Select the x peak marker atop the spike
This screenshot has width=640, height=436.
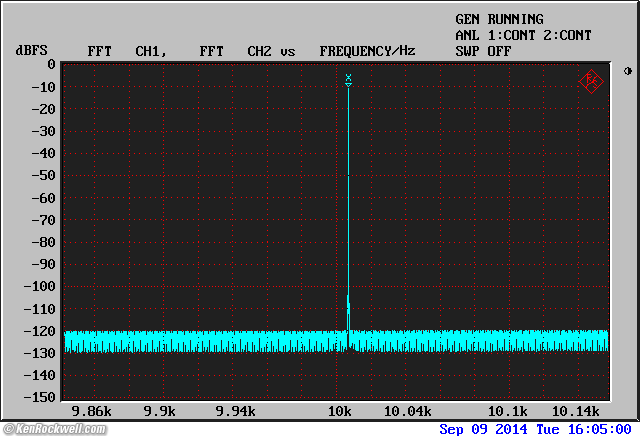(x=348, y=77)
